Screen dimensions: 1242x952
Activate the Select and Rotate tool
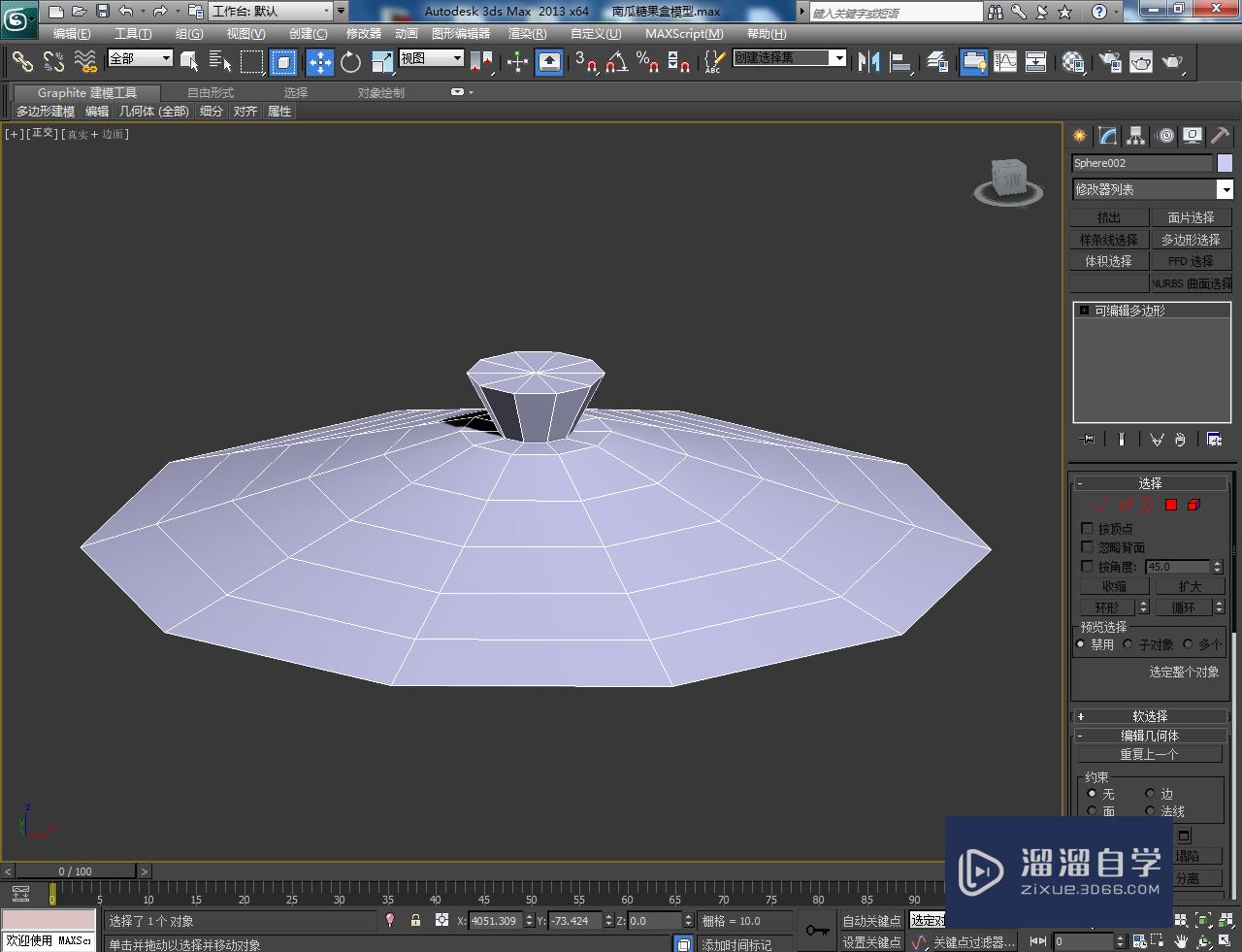[x=350, y=62]
